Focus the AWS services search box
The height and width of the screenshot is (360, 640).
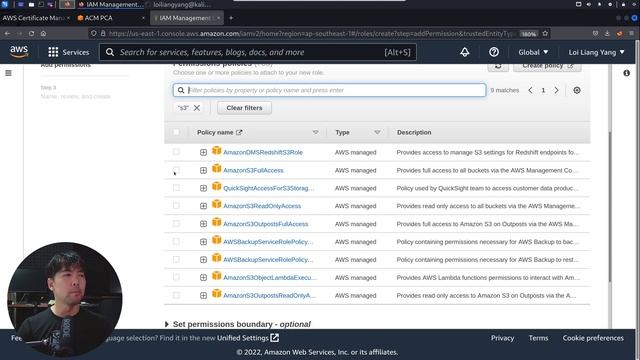258,52
